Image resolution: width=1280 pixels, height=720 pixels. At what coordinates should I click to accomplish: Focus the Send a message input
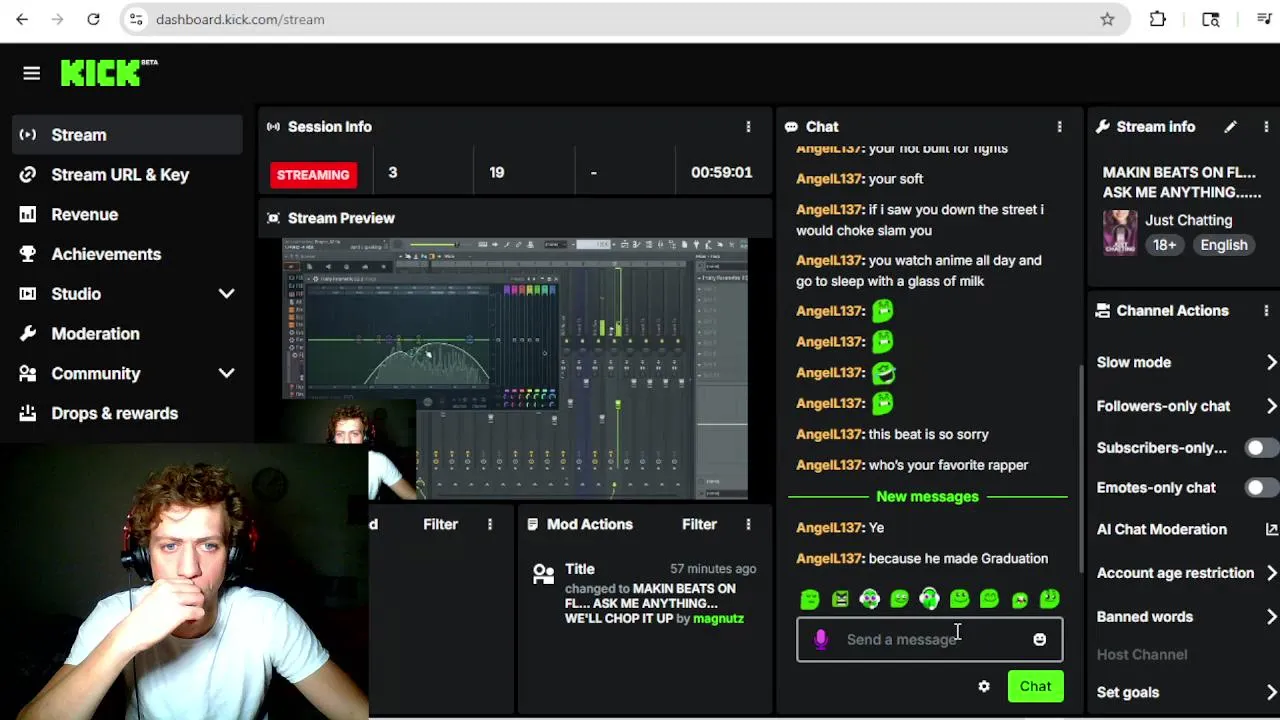pyautogui.click(x=929, y=640)
